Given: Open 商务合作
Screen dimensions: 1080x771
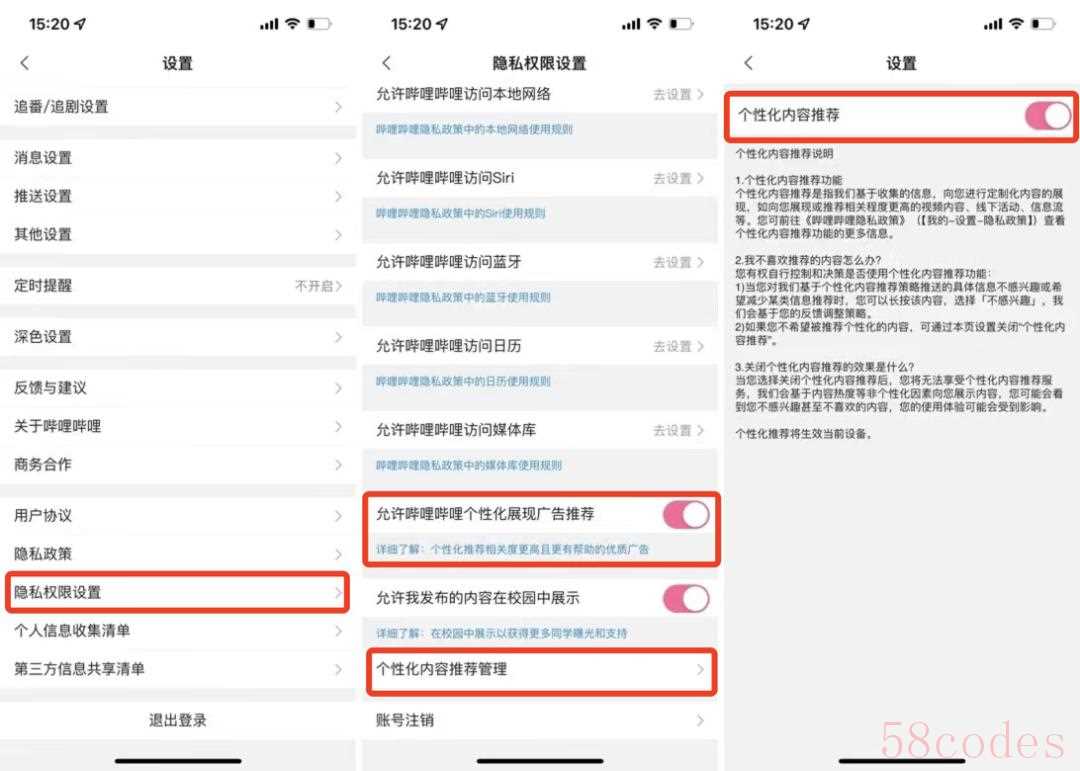Looking at the screenshot, I should [x=178, y=464].
